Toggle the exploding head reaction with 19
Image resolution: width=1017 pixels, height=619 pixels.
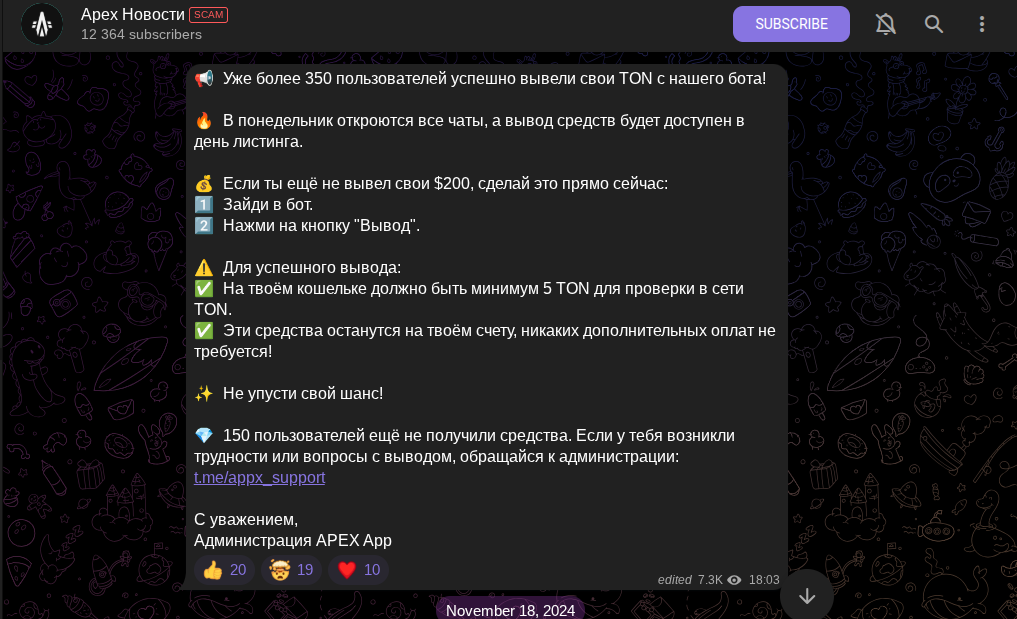(291, 570)
